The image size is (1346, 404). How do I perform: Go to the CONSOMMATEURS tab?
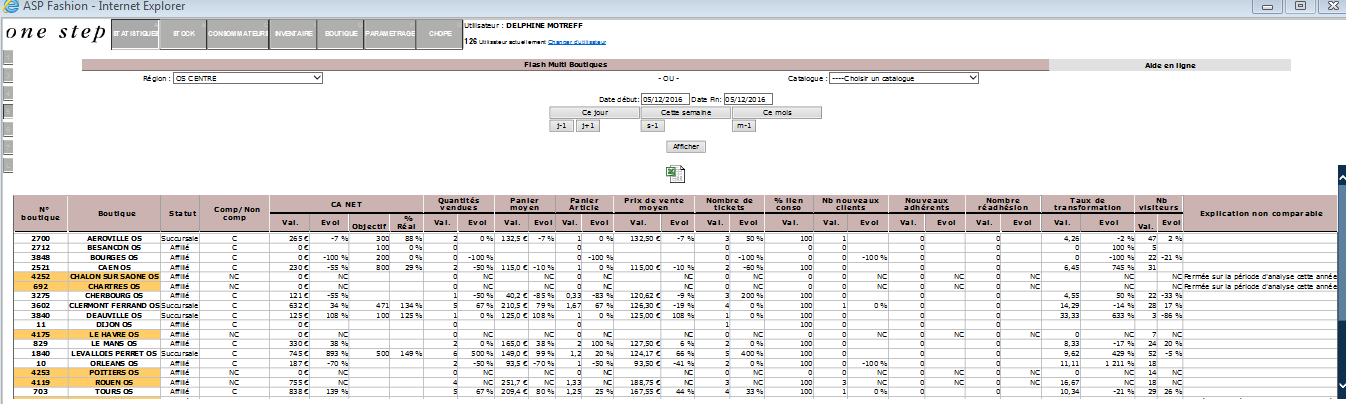point(236,34)
